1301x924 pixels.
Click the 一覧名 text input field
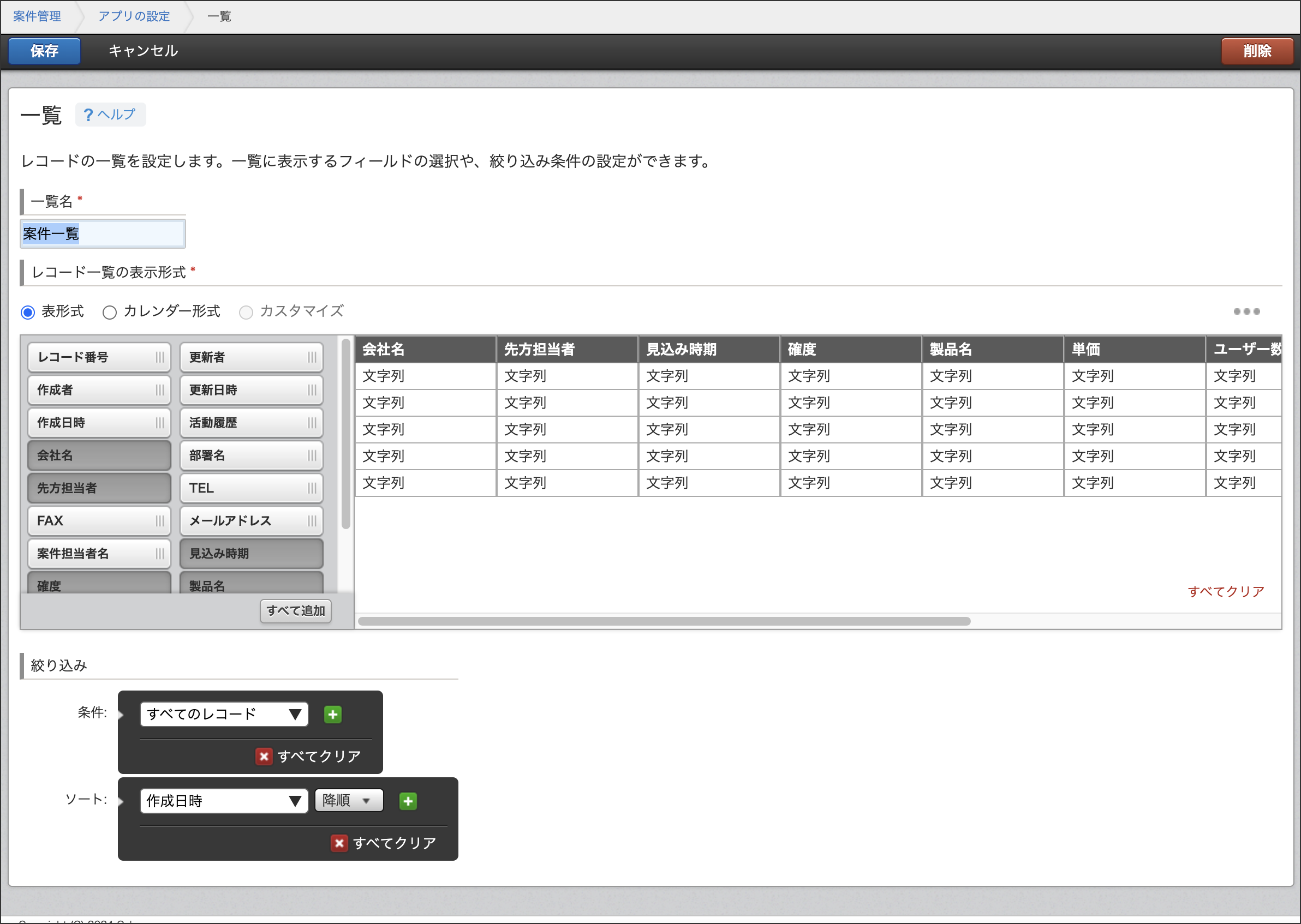(x=103, y=234)
